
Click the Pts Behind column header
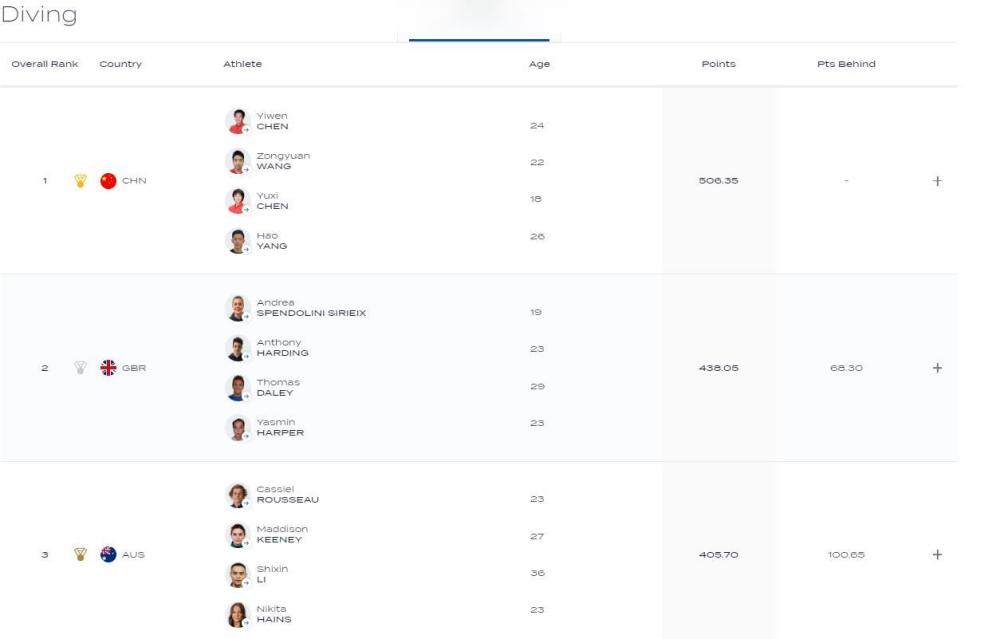[846, 64]
